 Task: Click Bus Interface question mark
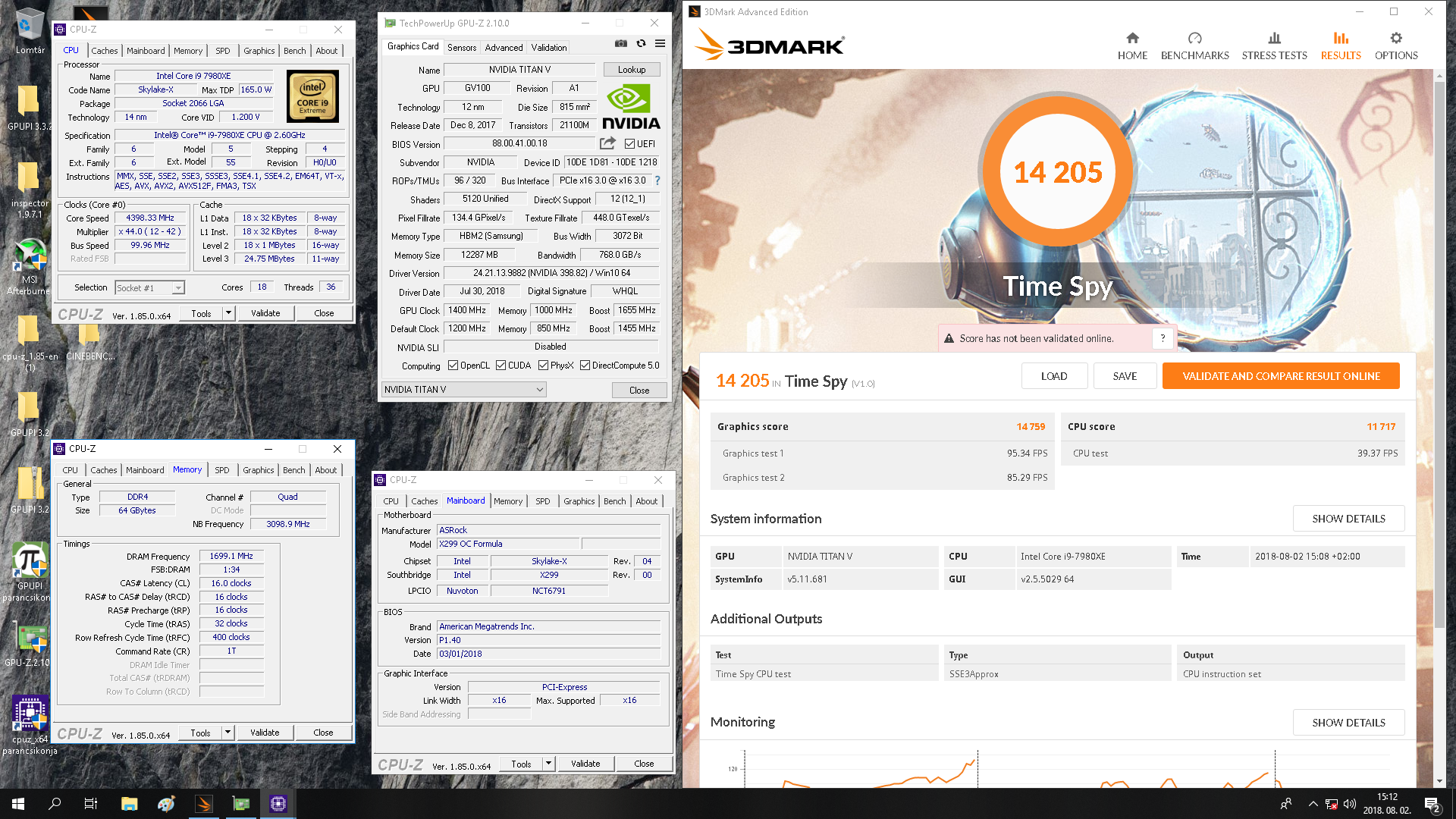[x=657, y=180]
